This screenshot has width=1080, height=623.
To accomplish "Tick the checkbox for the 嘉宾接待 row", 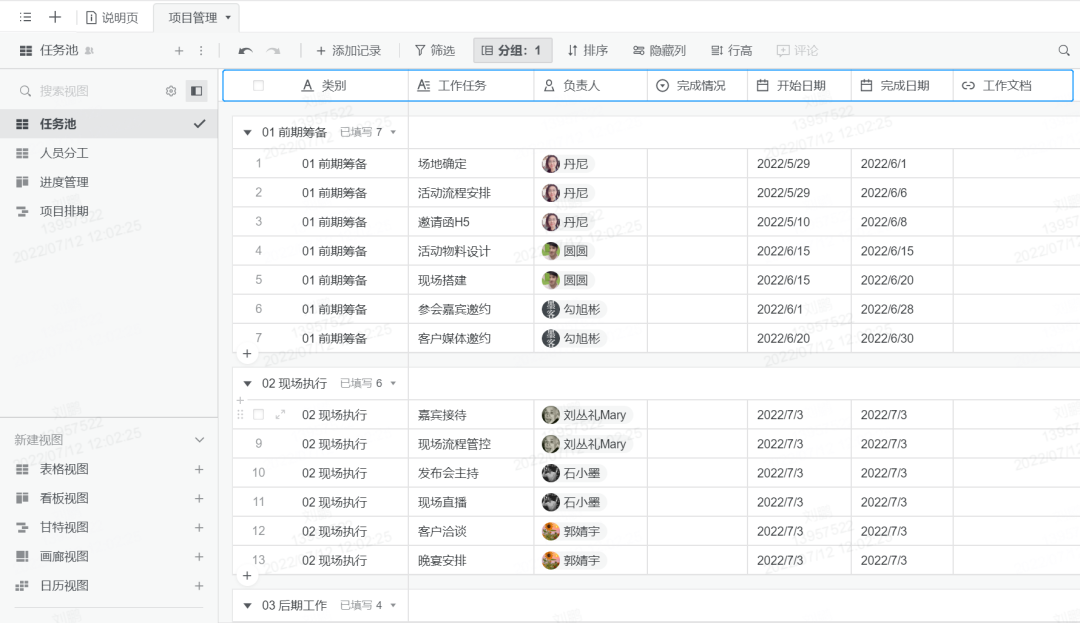I will 260,414.
